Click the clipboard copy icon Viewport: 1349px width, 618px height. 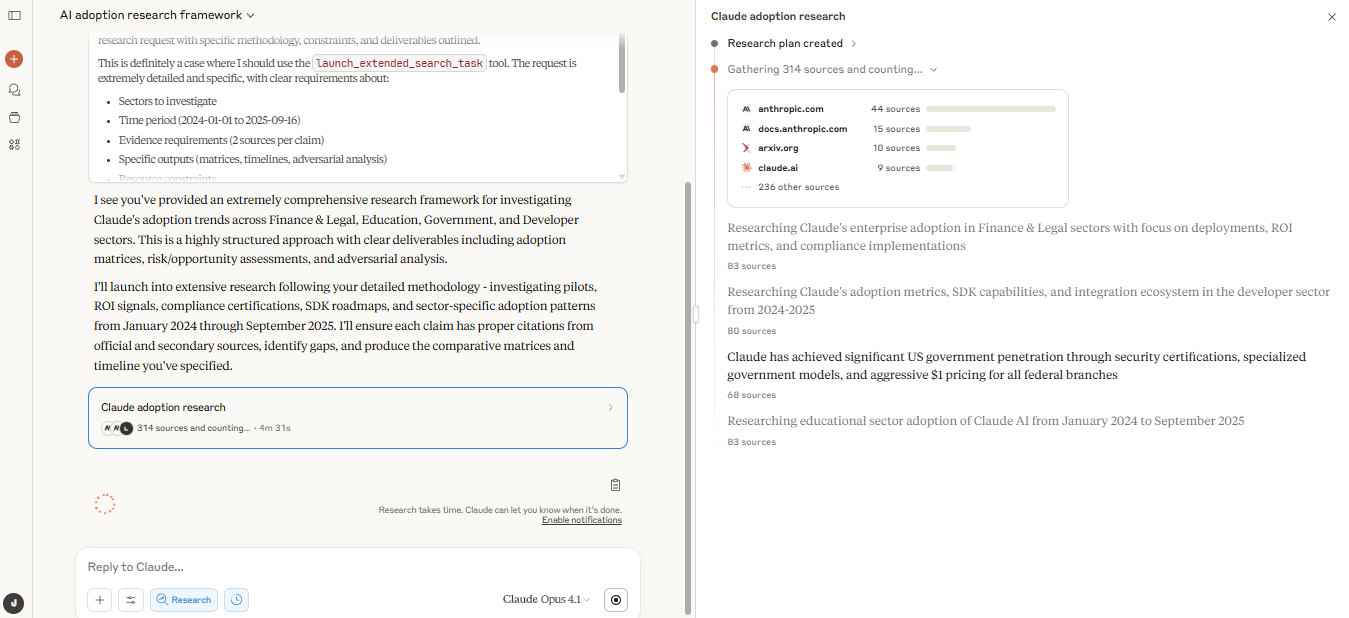click(615, 485)
